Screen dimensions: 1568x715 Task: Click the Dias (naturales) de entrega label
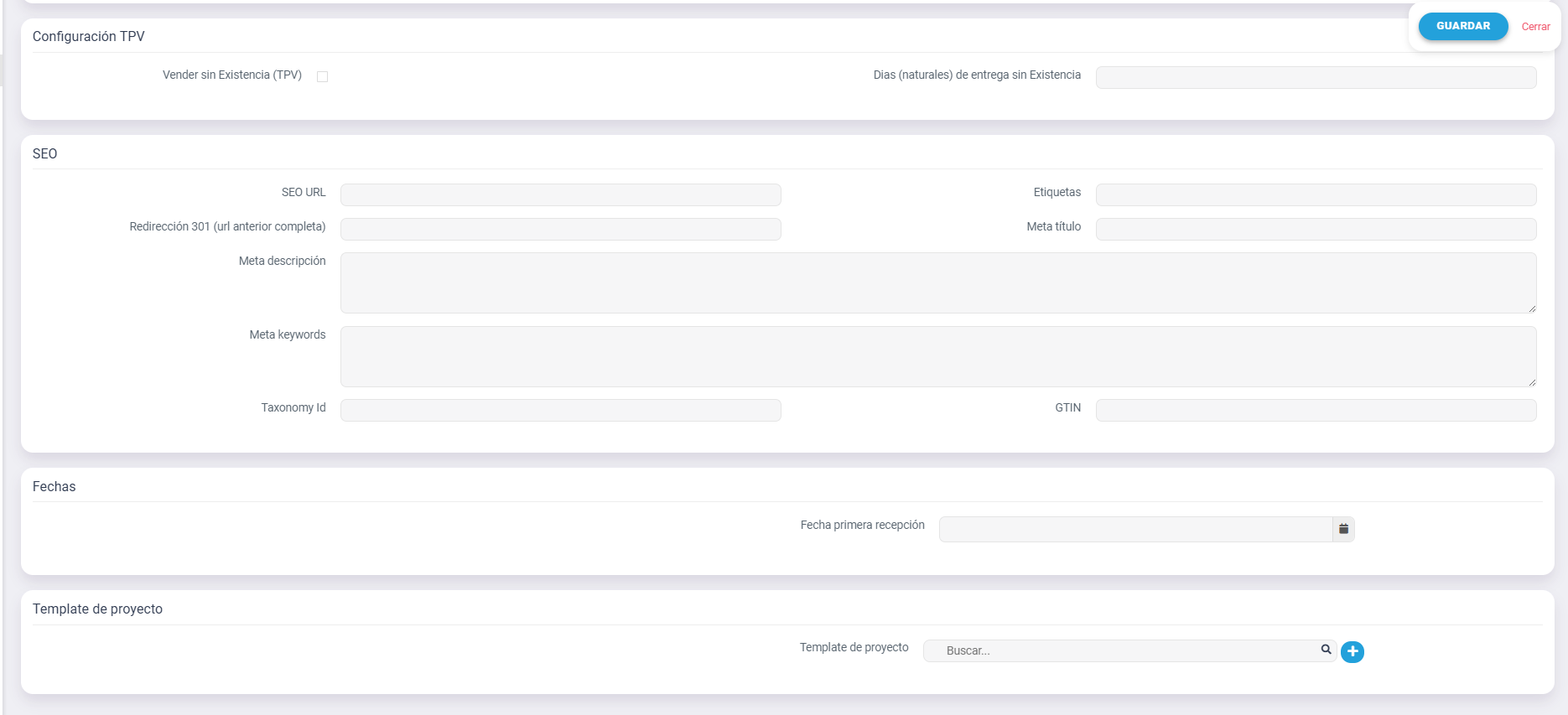pyautogui.click(x=978, y=75)
